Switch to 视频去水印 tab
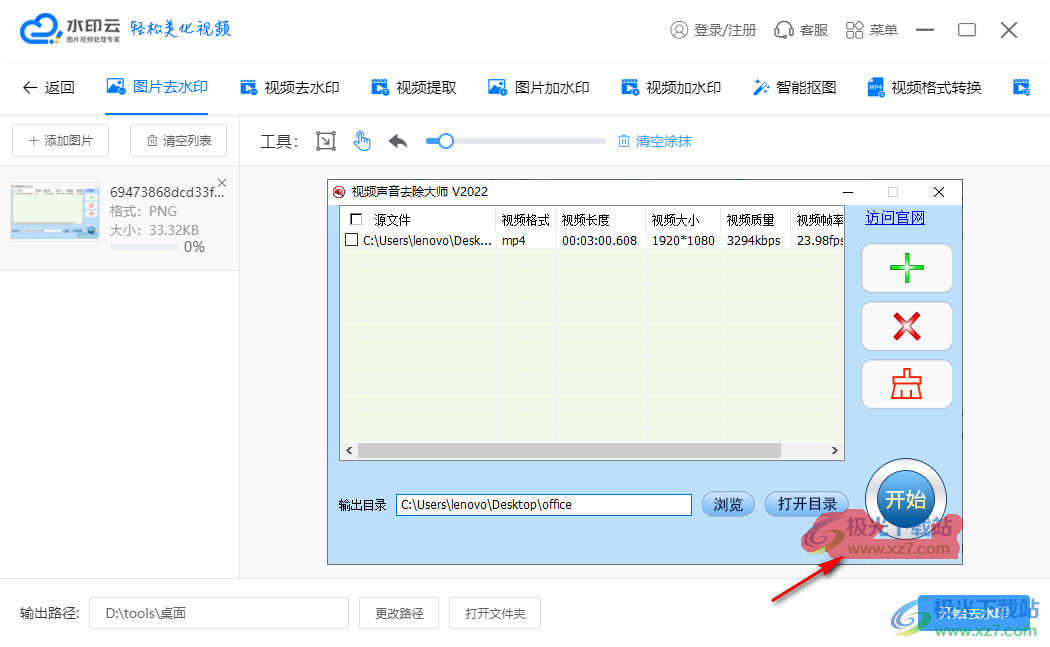1050x647 pixels. (290, 88)
